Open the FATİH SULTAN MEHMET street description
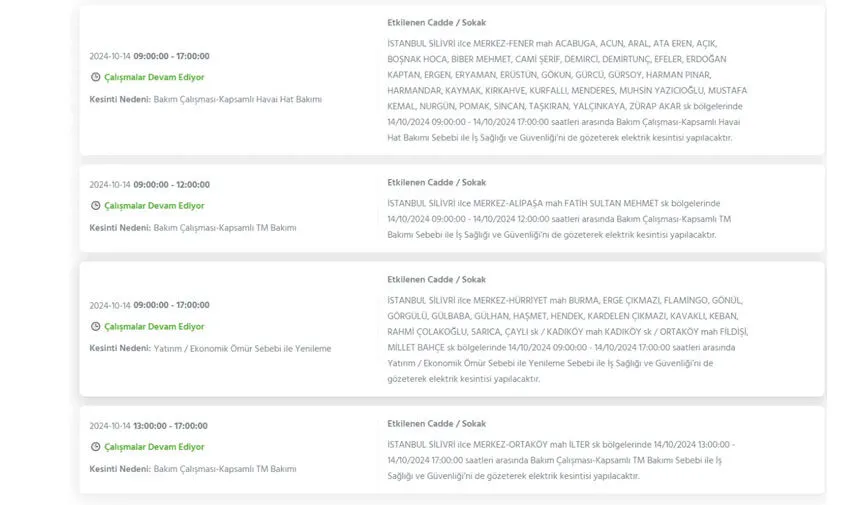860x505 pixels. pyautogui.click(x=560, y=219)
